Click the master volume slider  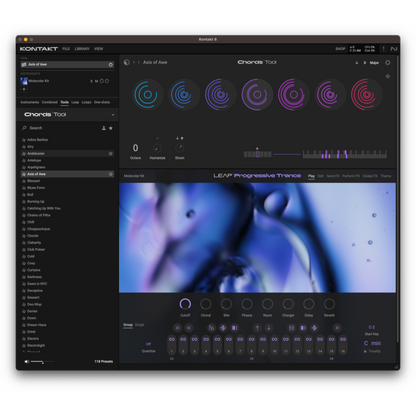(x=43, y=362)
